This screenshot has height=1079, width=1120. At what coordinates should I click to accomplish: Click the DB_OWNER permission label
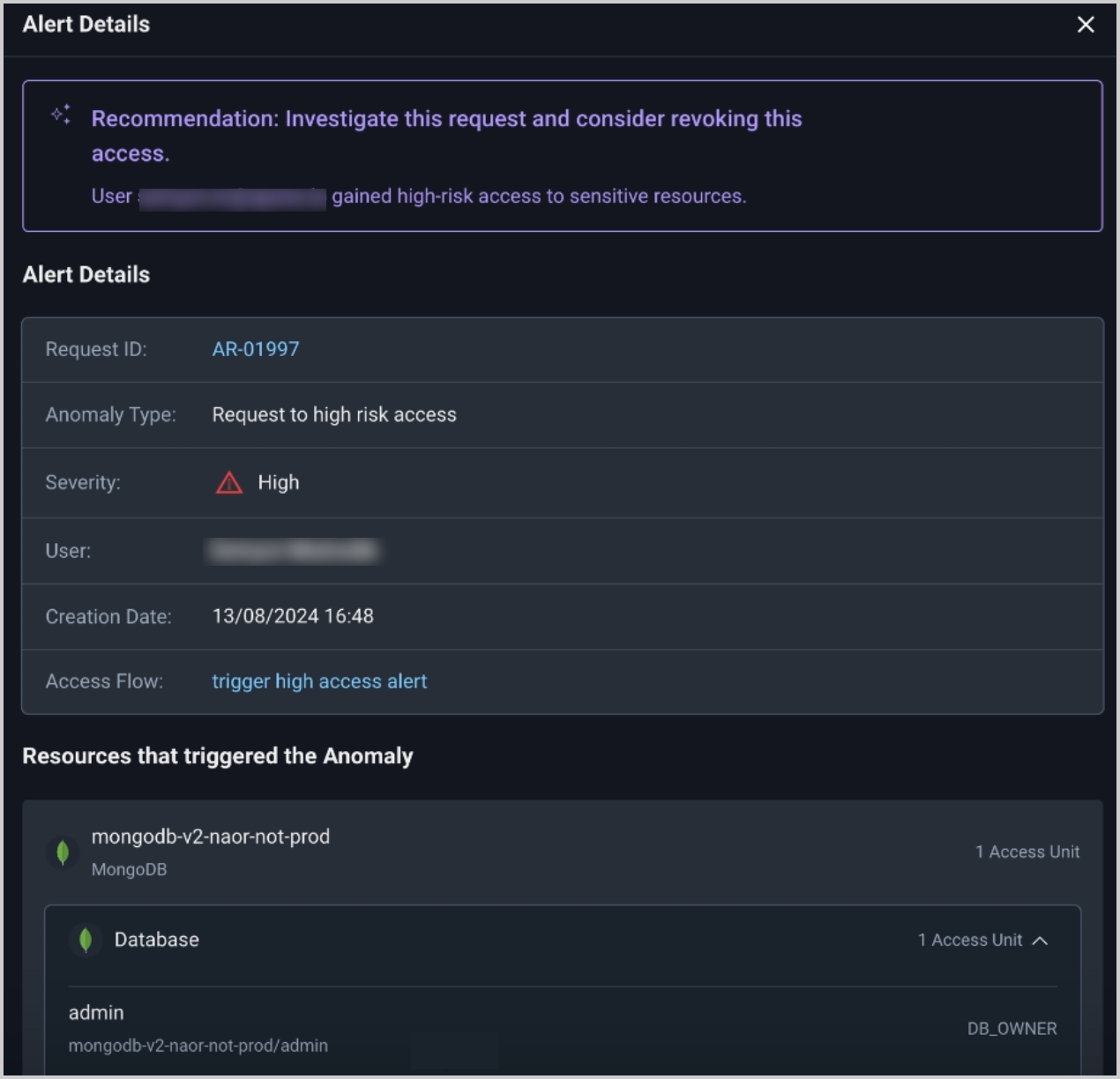tap(1012, 1029)
